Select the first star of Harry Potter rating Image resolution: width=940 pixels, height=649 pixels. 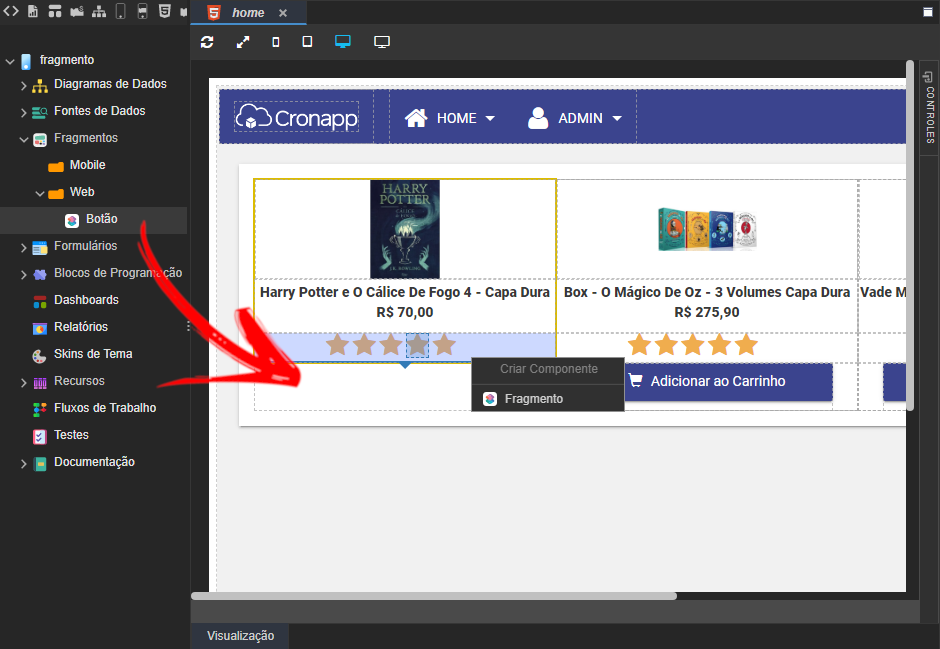[x=338, y=345]
